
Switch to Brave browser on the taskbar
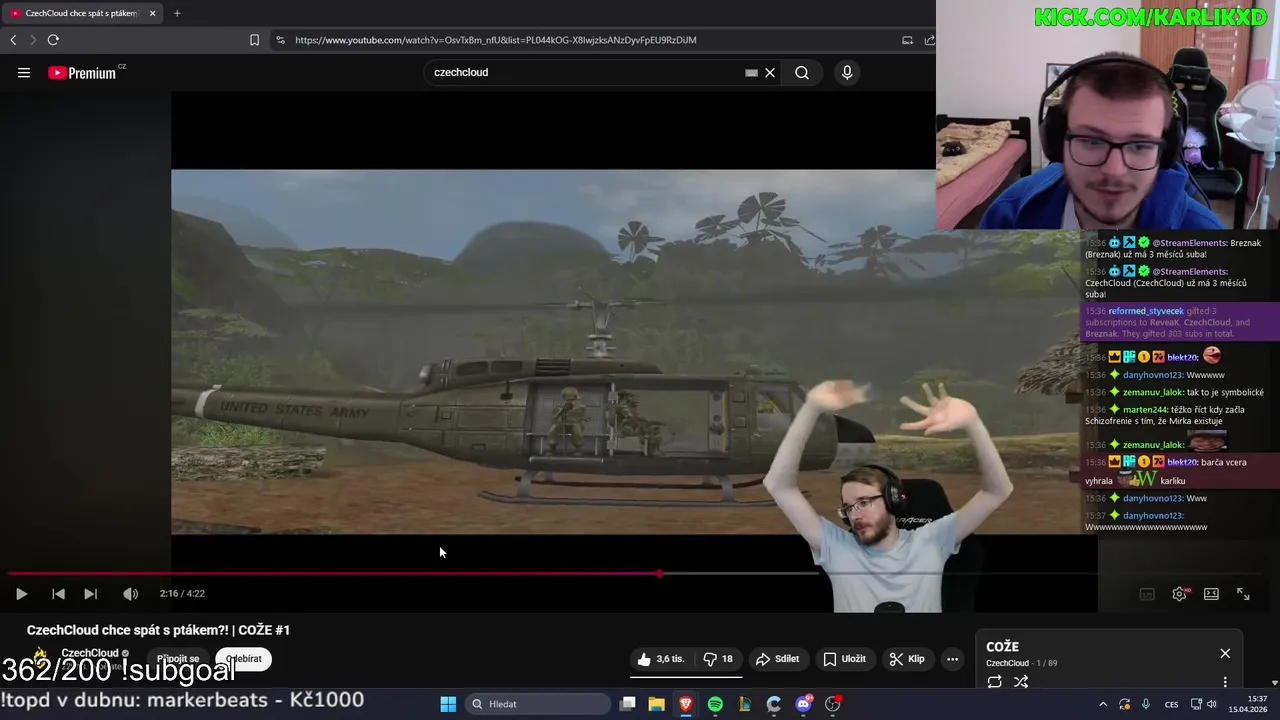pos(686,704)
